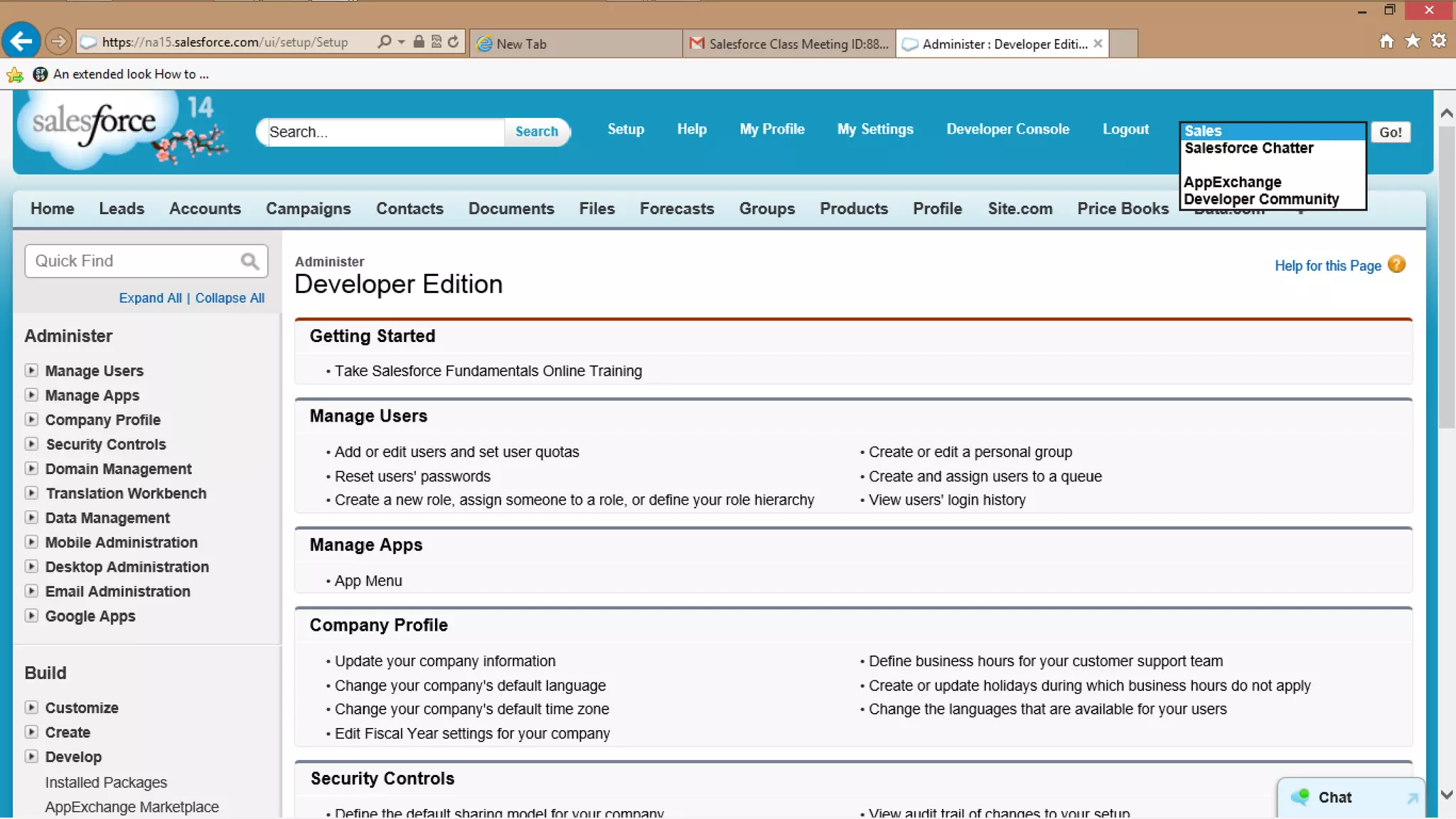Open Reset users' passwords link
1456x819 pixels.
(x=412, y=476)
